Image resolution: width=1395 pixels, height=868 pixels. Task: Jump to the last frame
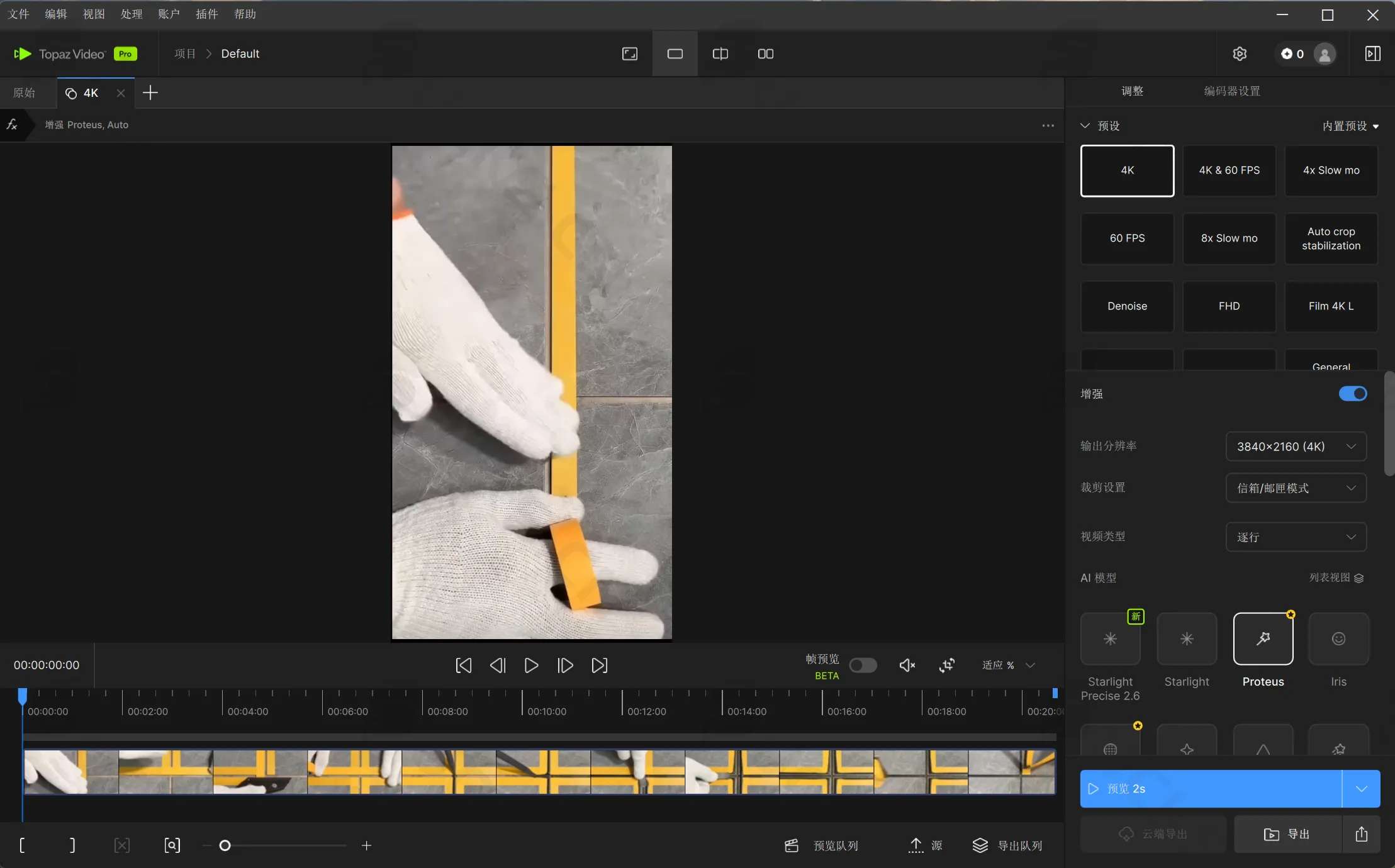[x=599, y=665]
